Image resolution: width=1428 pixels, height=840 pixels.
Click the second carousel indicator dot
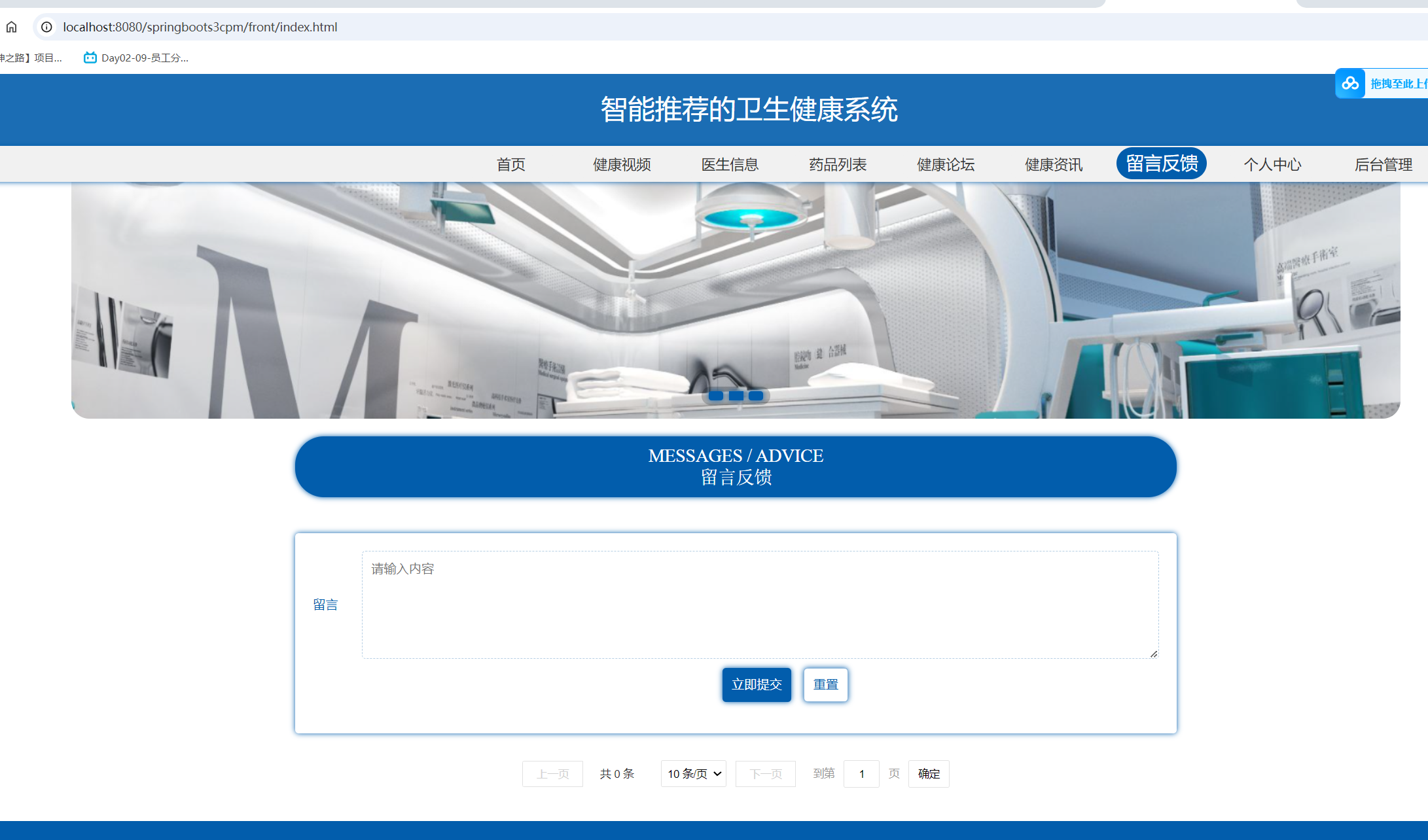tap(735, 395)
